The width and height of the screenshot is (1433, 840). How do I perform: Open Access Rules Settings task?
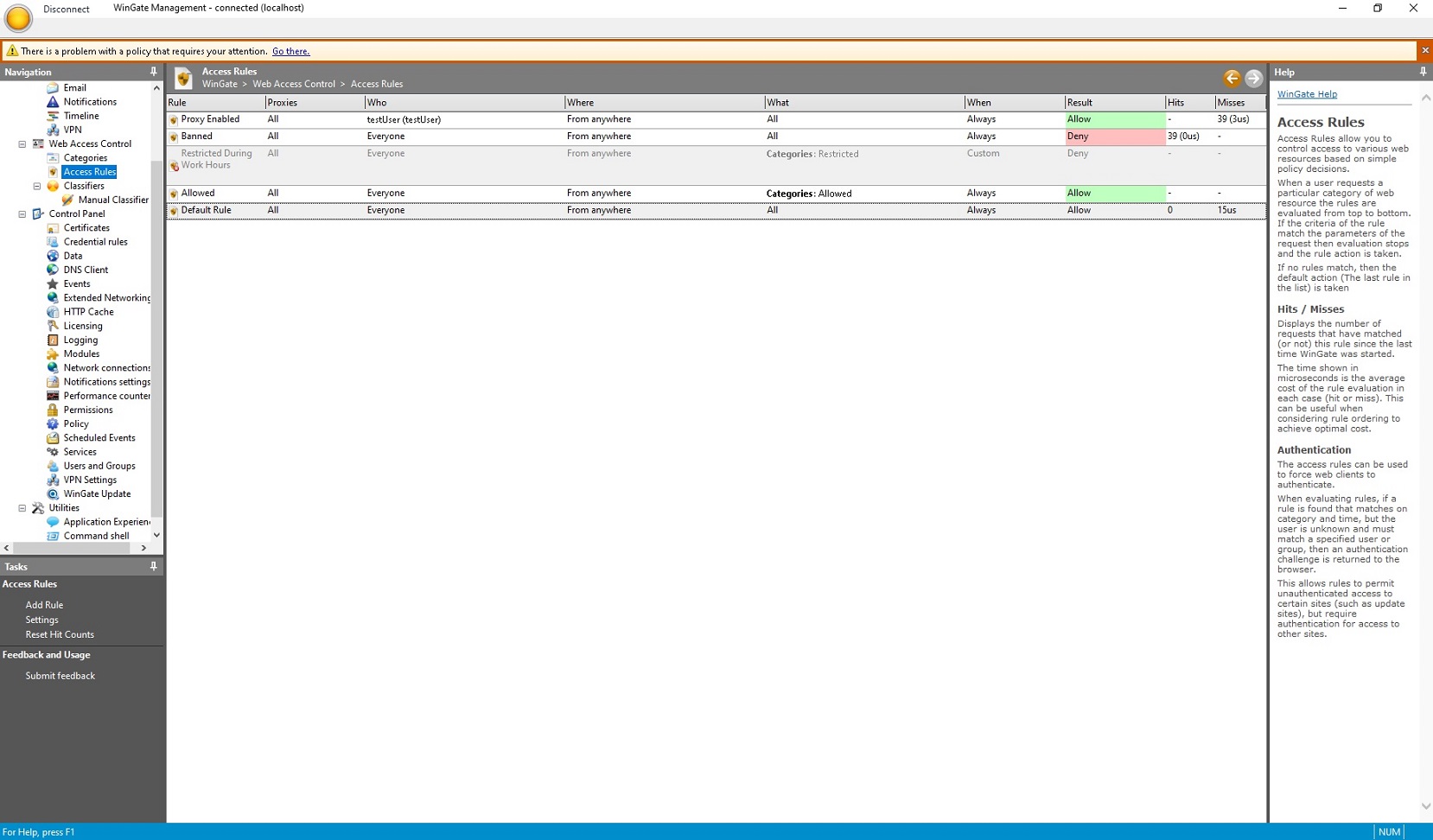pos(41,620)
